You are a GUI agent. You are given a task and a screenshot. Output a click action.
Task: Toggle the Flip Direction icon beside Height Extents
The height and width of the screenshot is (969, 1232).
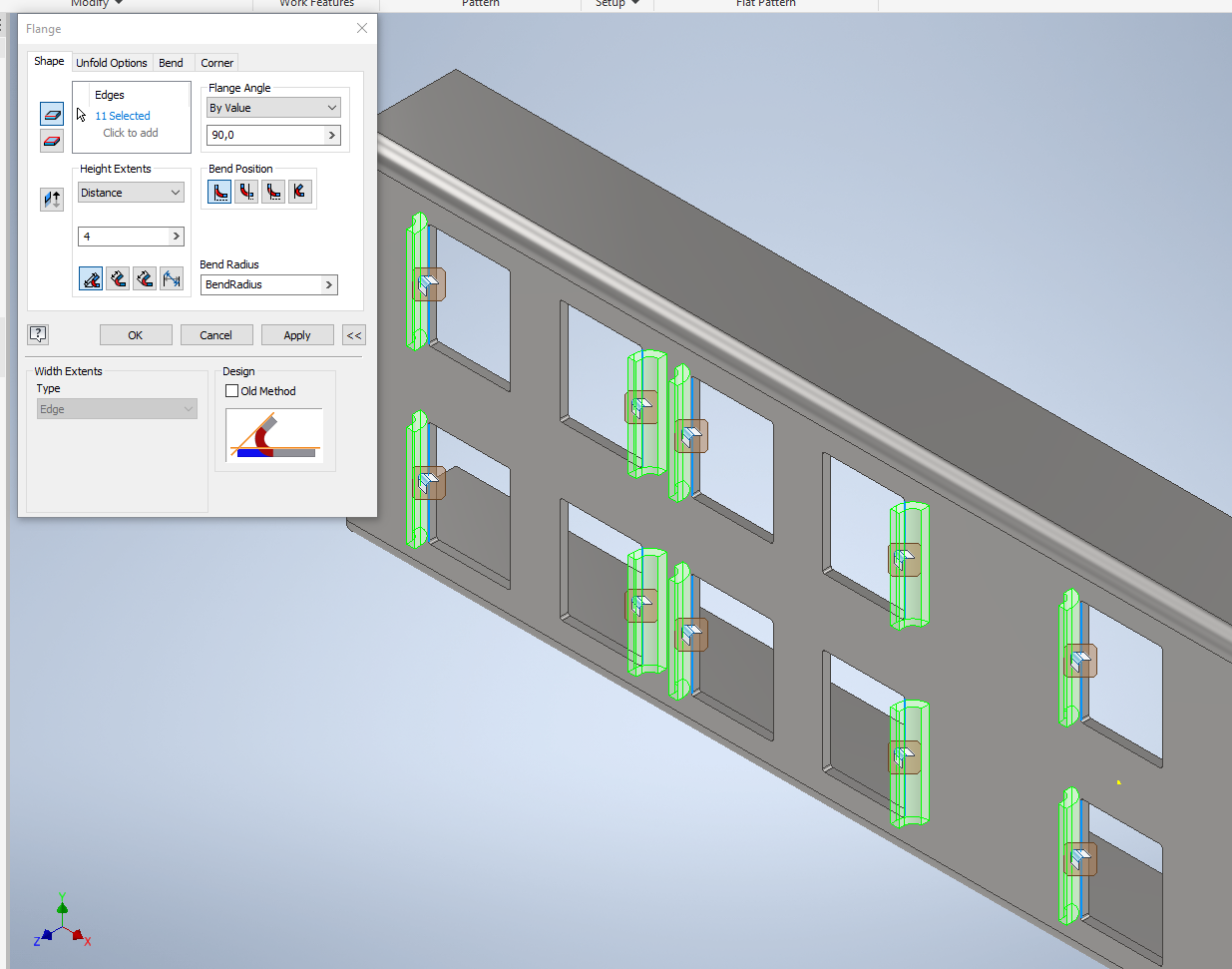coord(52,199)
